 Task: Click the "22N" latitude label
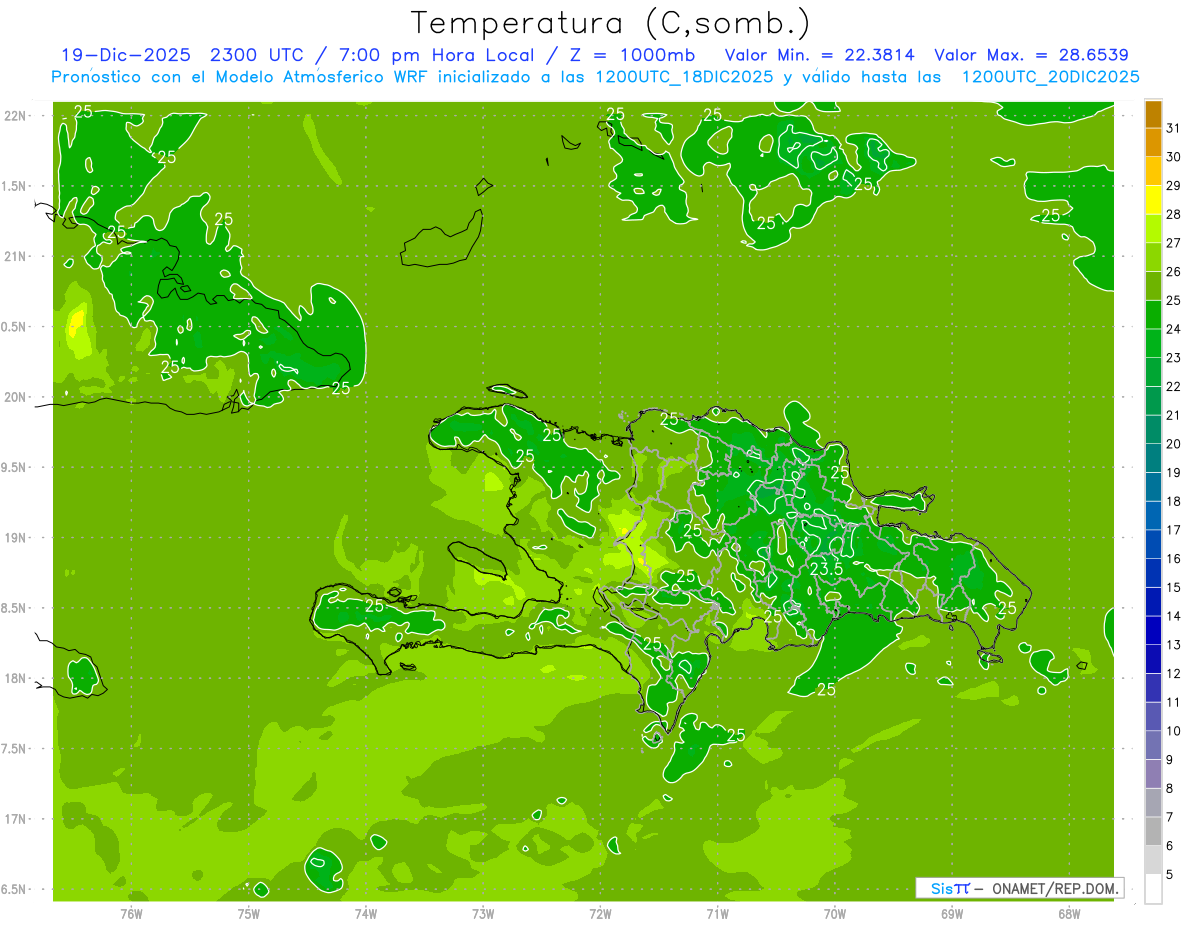click(x=16, y=116)
